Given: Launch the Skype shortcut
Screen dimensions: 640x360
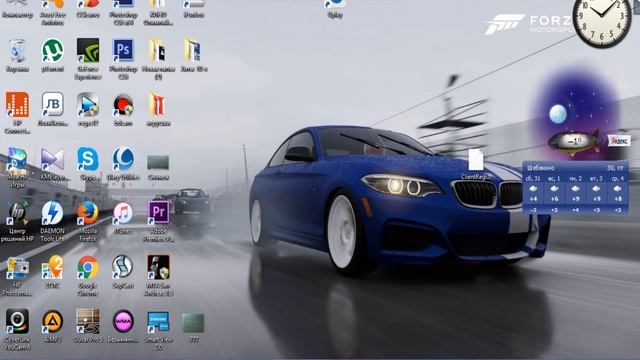Looking at the screenshot, I should click(88, 160).
